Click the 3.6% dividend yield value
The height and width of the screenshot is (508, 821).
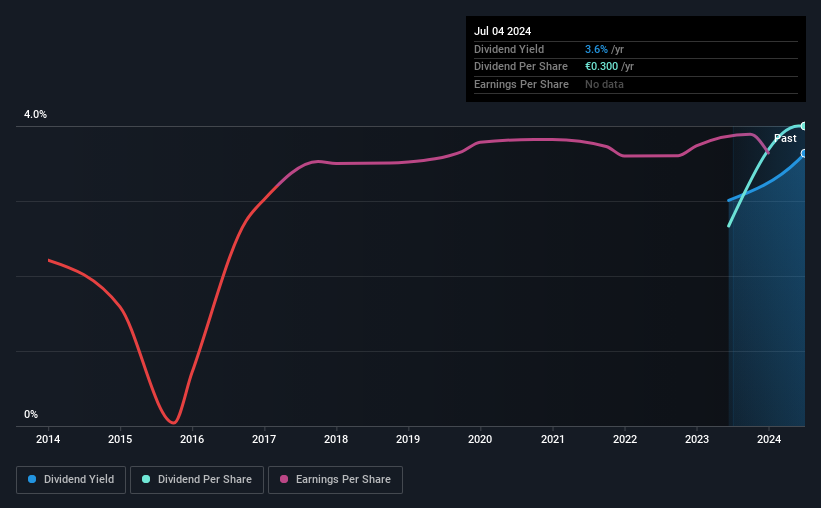(596, 49)
